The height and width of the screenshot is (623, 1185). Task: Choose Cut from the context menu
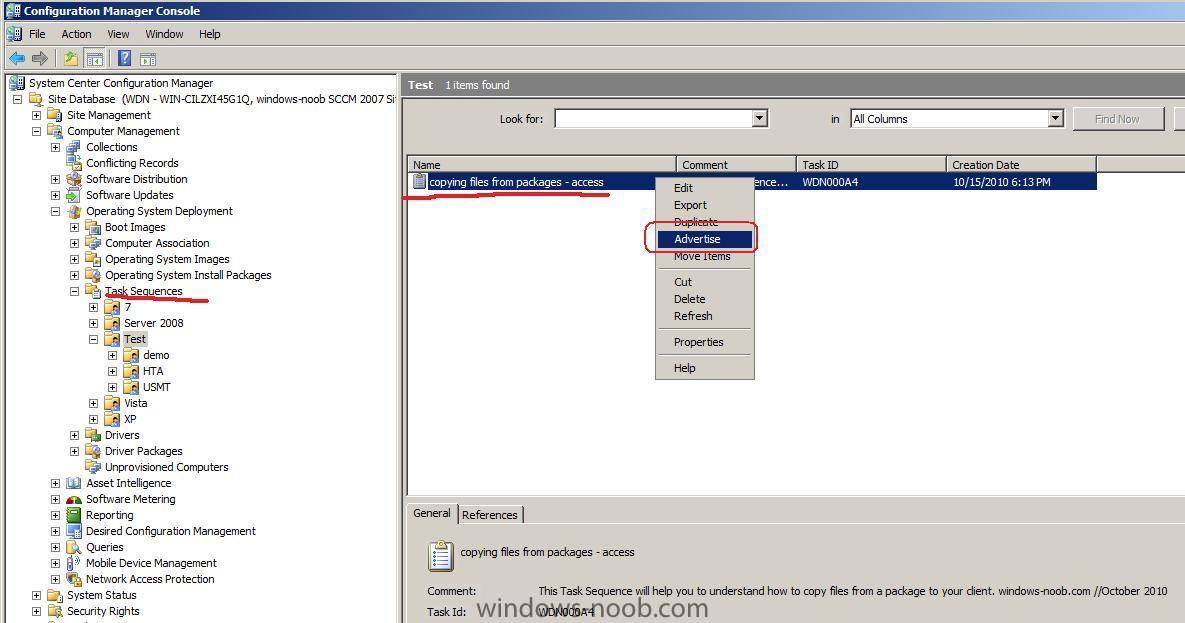click(704, 282)
